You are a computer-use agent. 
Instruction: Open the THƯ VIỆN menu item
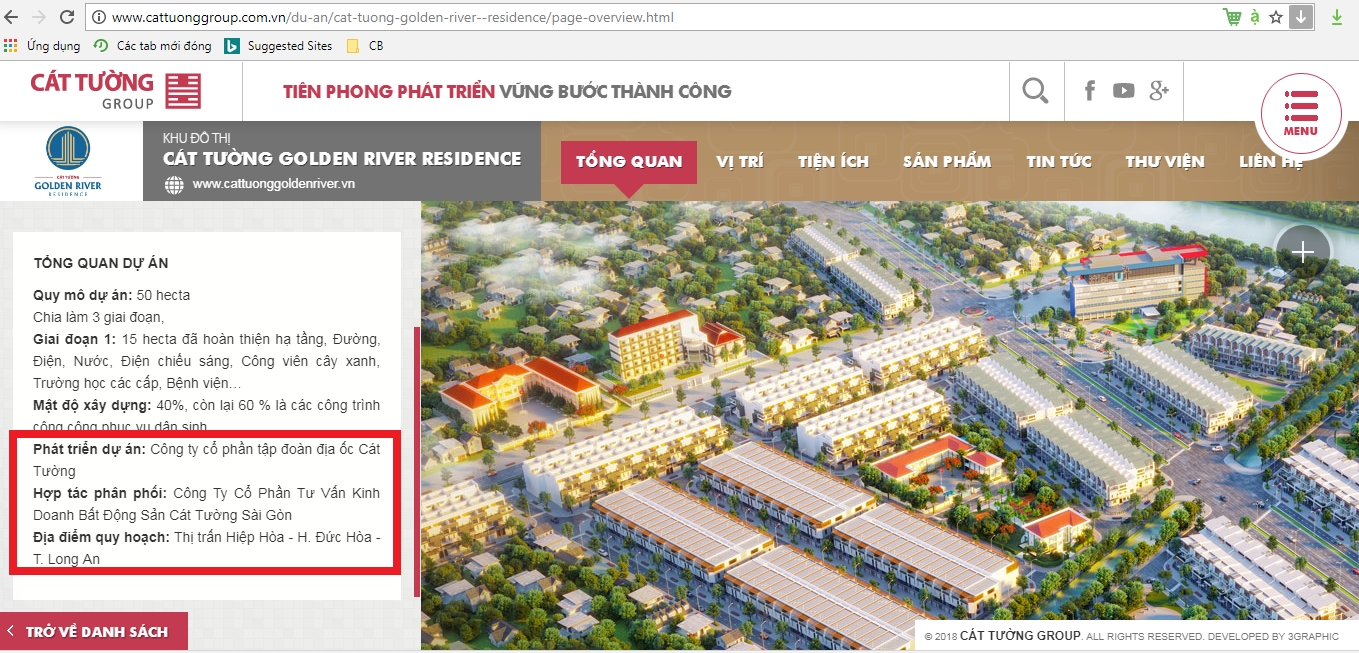tap(1164, 162)
